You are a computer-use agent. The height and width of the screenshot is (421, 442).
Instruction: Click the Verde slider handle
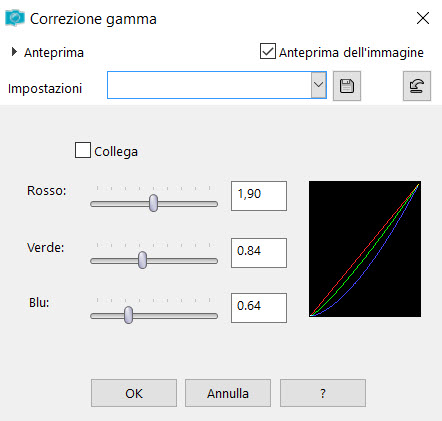pos(142,260)
